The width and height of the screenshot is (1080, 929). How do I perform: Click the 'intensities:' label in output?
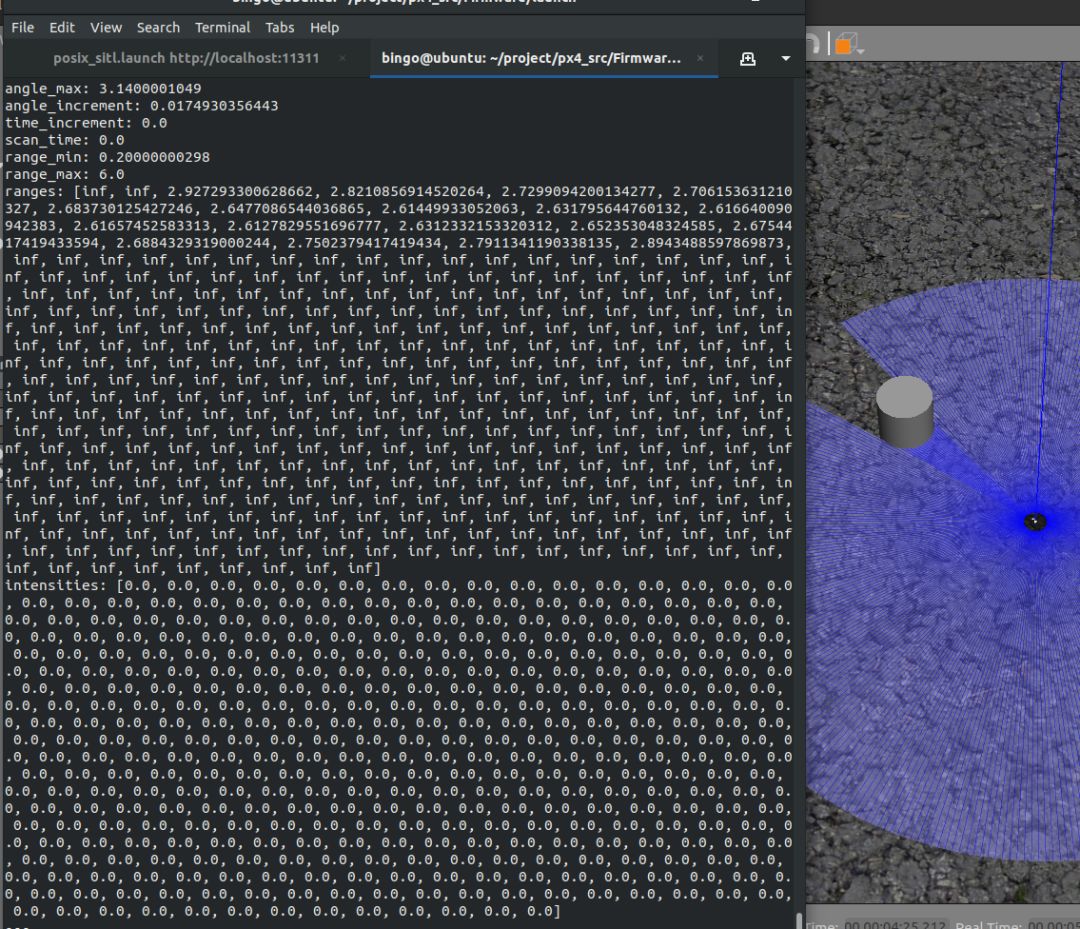click(x=56, y=586)
